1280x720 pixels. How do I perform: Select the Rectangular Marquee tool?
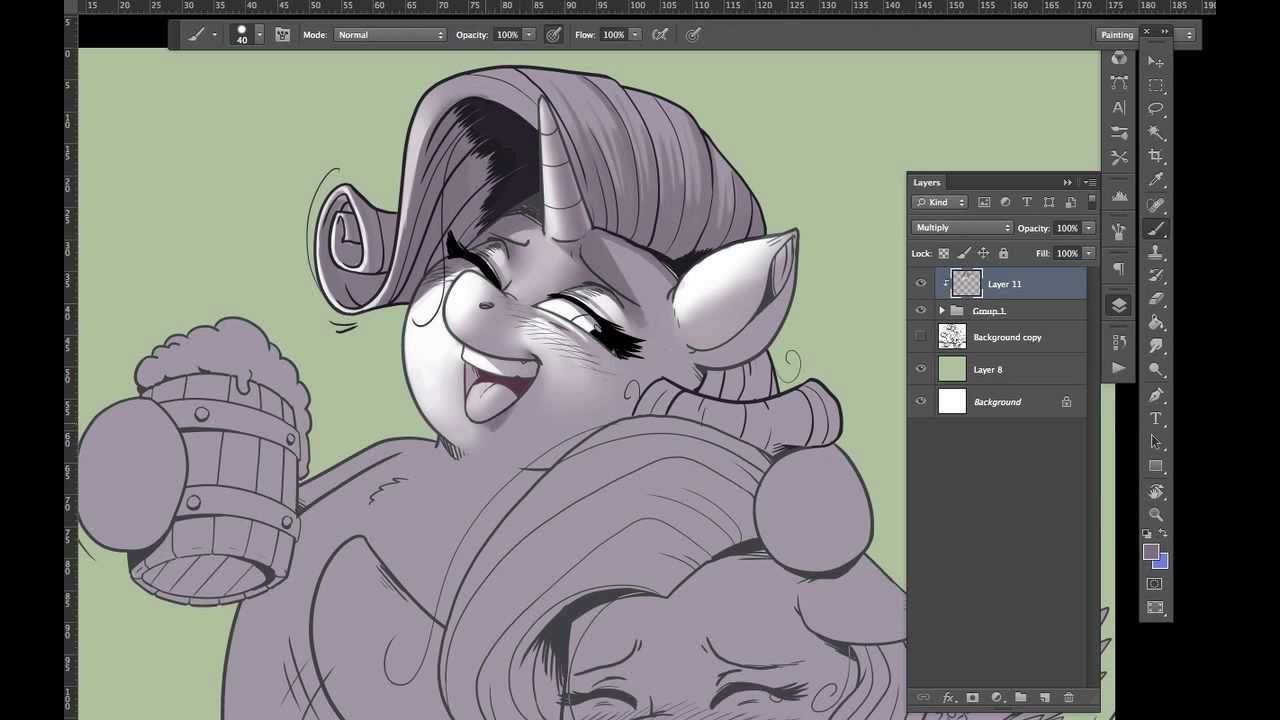1156,85
